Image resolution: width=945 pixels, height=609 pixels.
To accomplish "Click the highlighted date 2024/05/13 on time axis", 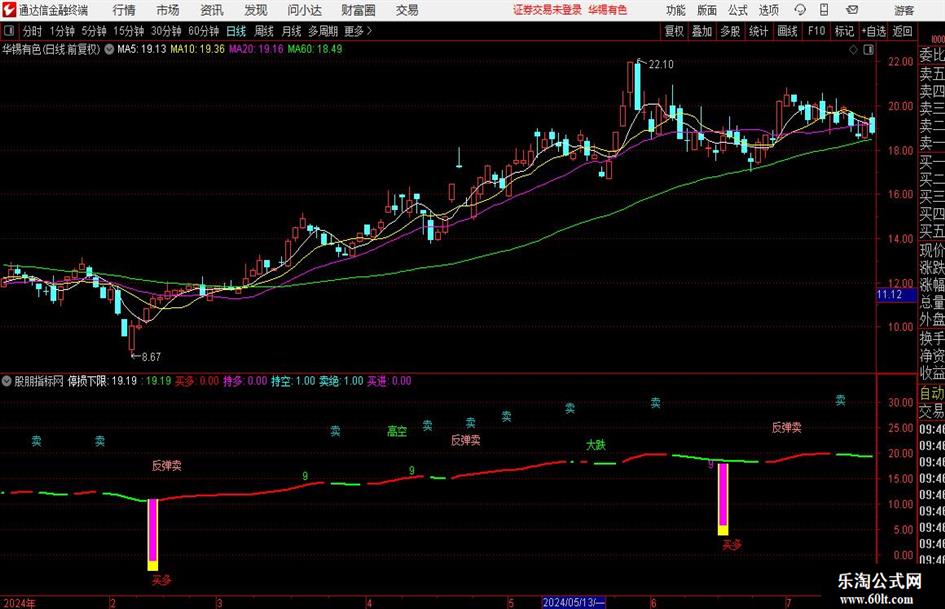I will pyautogui.click(x=574, y=602).
